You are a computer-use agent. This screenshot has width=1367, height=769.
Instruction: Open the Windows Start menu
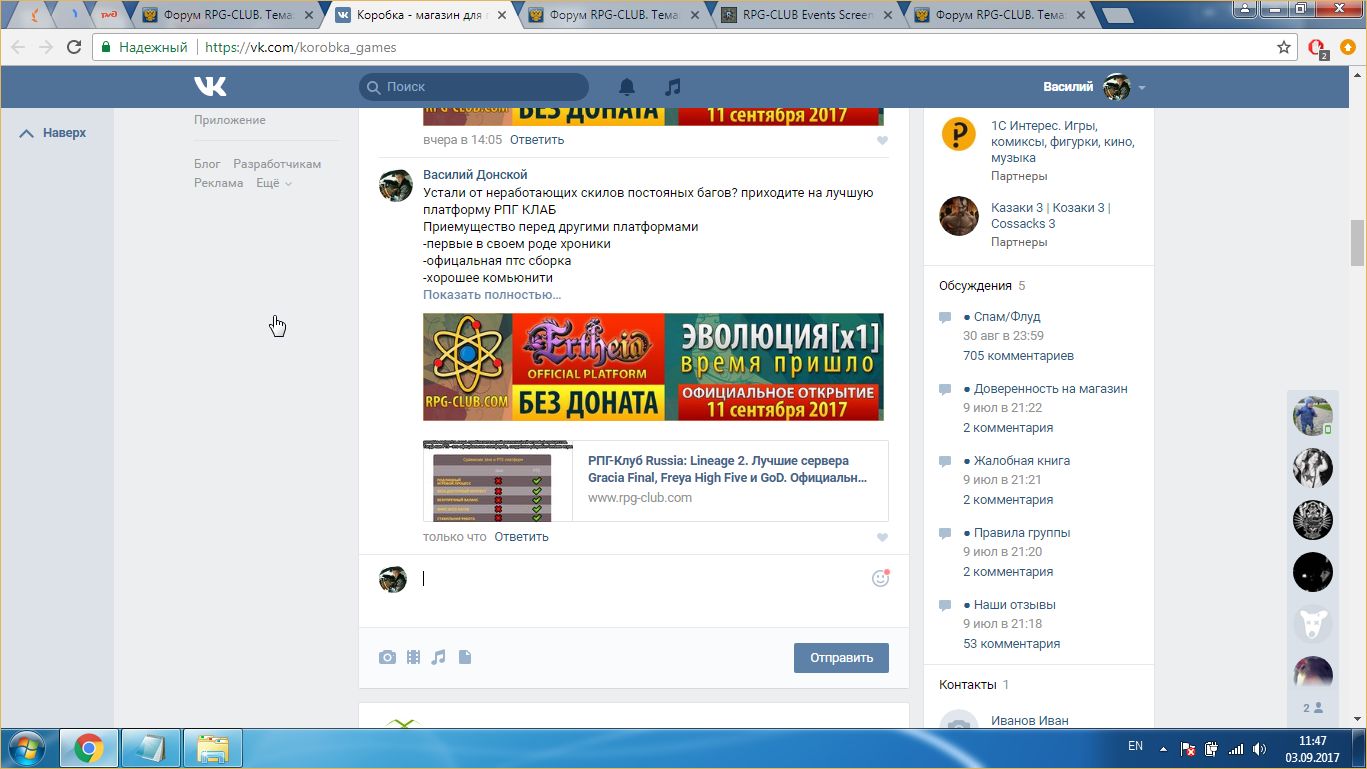point(27,748)
